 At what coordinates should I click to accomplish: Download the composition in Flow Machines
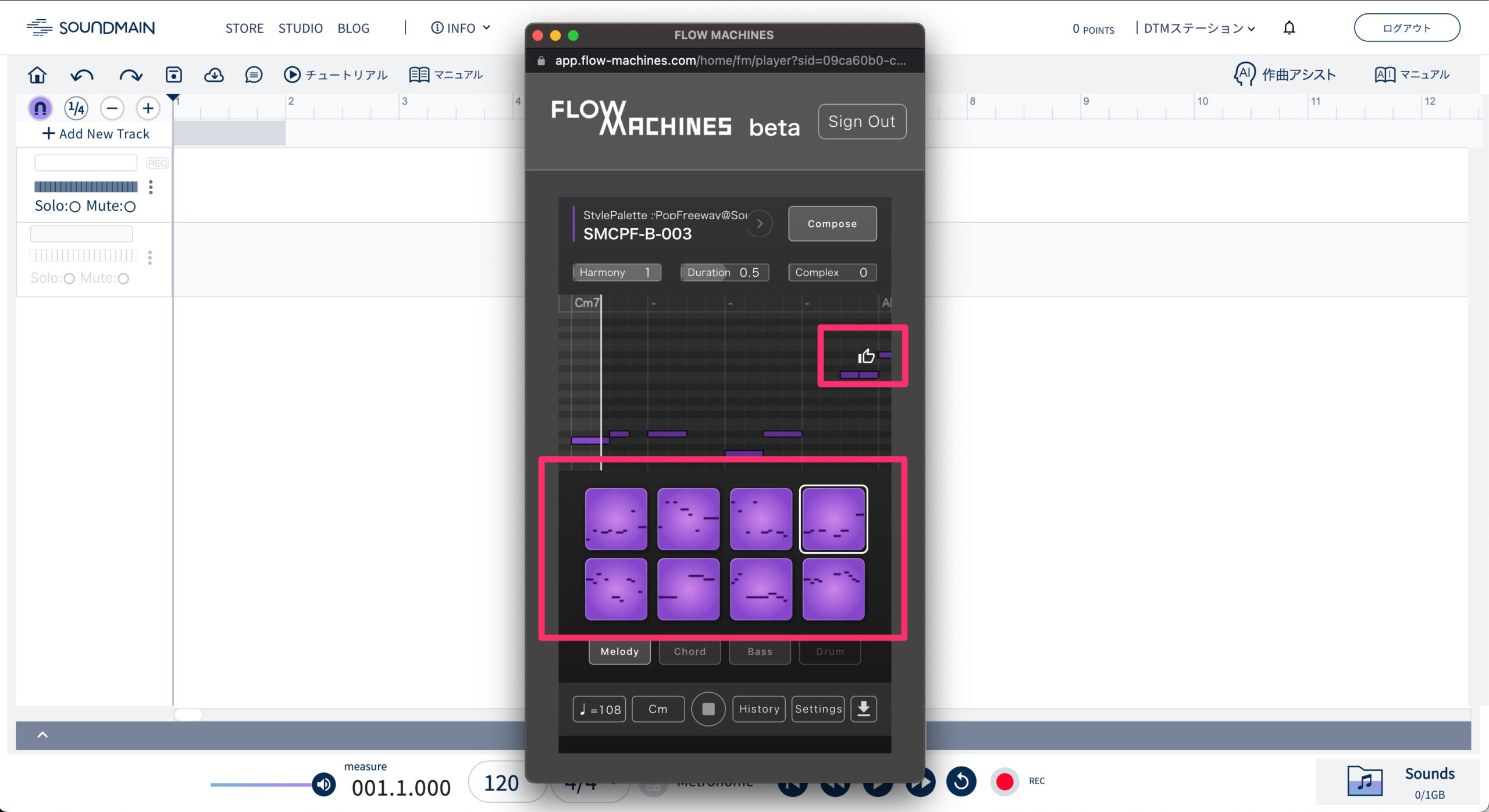[x=864, y=708]
